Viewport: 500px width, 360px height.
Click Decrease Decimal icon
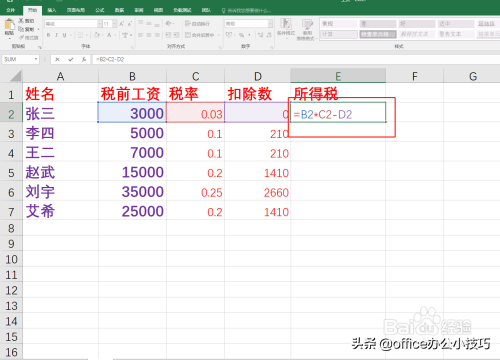[269, 35]
